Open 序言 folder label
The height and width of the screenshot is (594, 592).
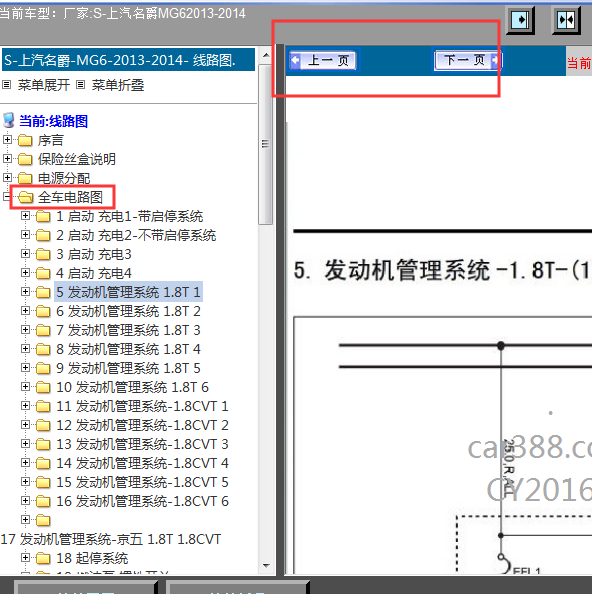50,141
